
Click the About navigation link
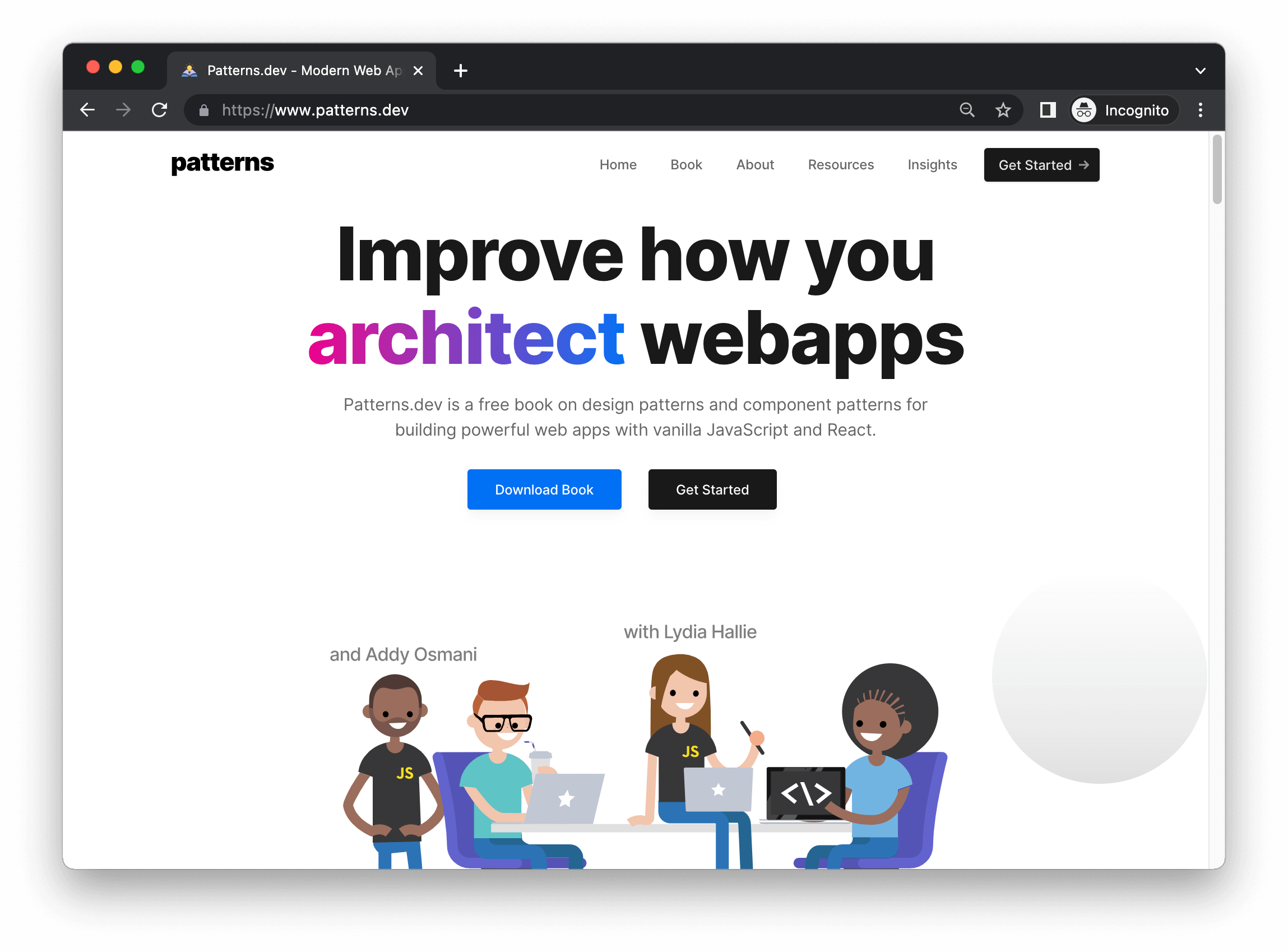click(x=755, y=165)
